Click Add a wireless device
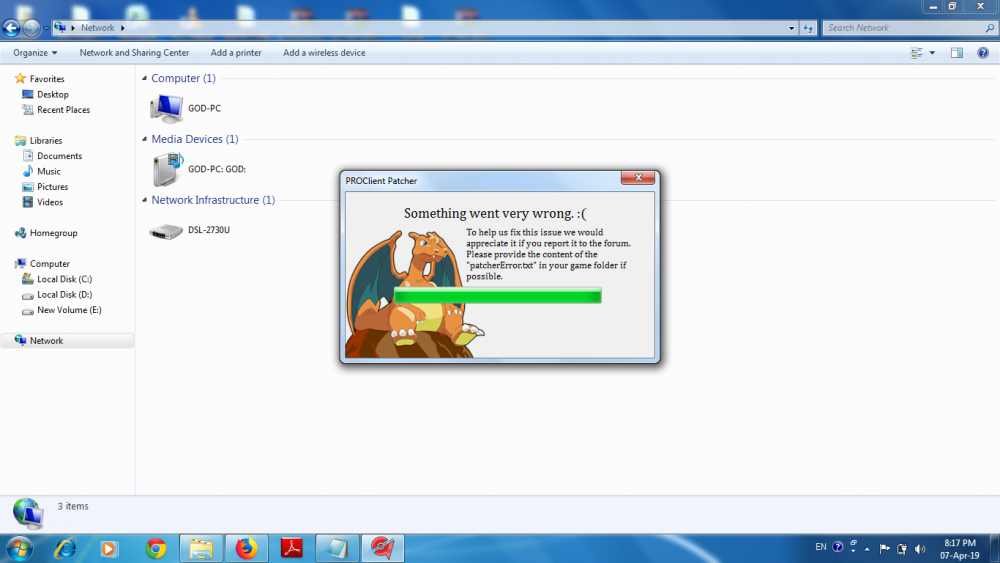 tap(324, 53)
